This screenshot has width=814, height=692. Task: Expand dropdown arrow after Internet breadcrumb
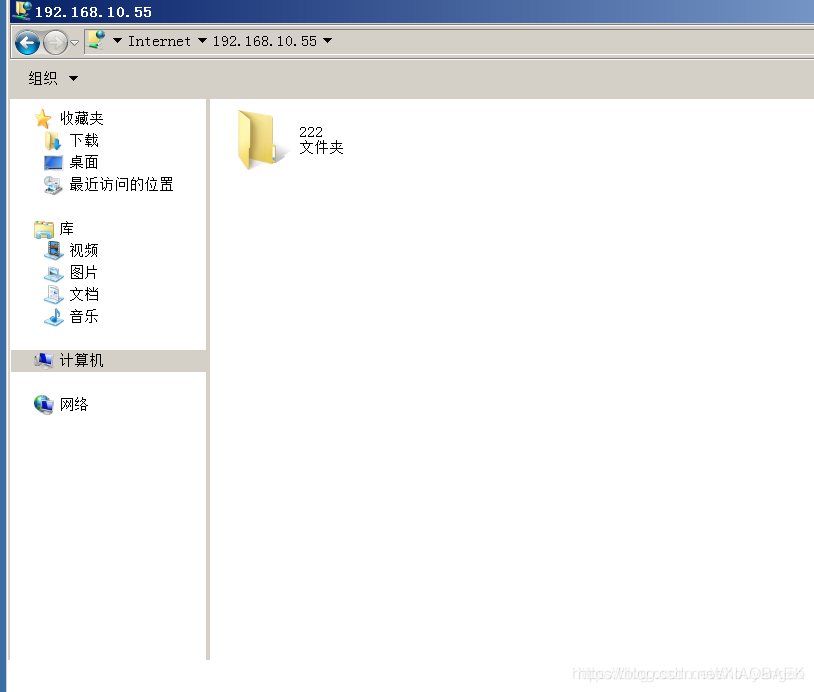pos(202,40)
